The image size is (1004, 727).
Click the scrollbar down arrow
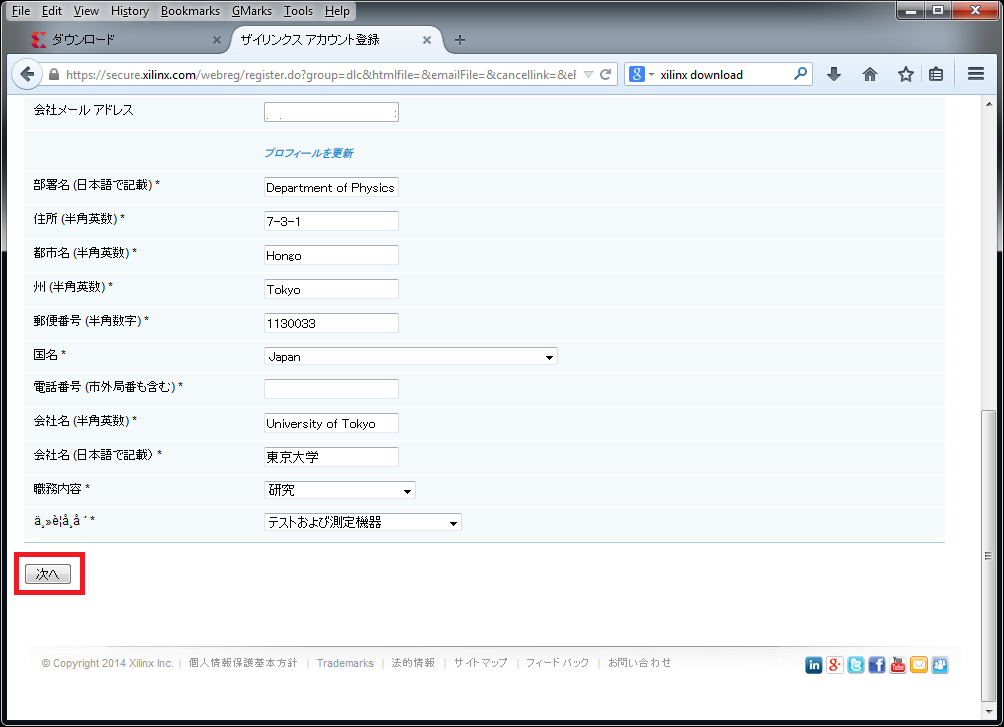[989, 711]
